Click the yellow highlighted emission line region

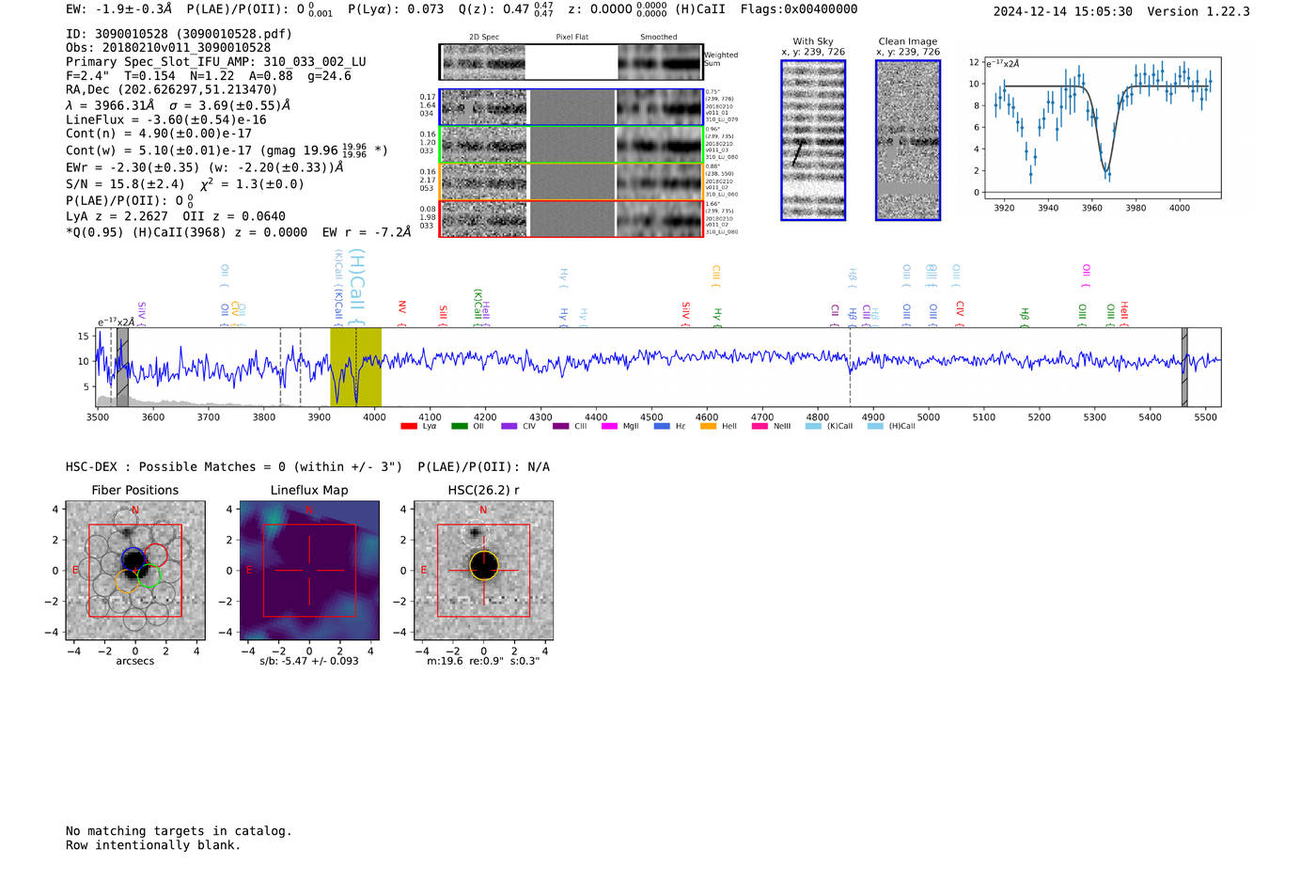(355, 367)
